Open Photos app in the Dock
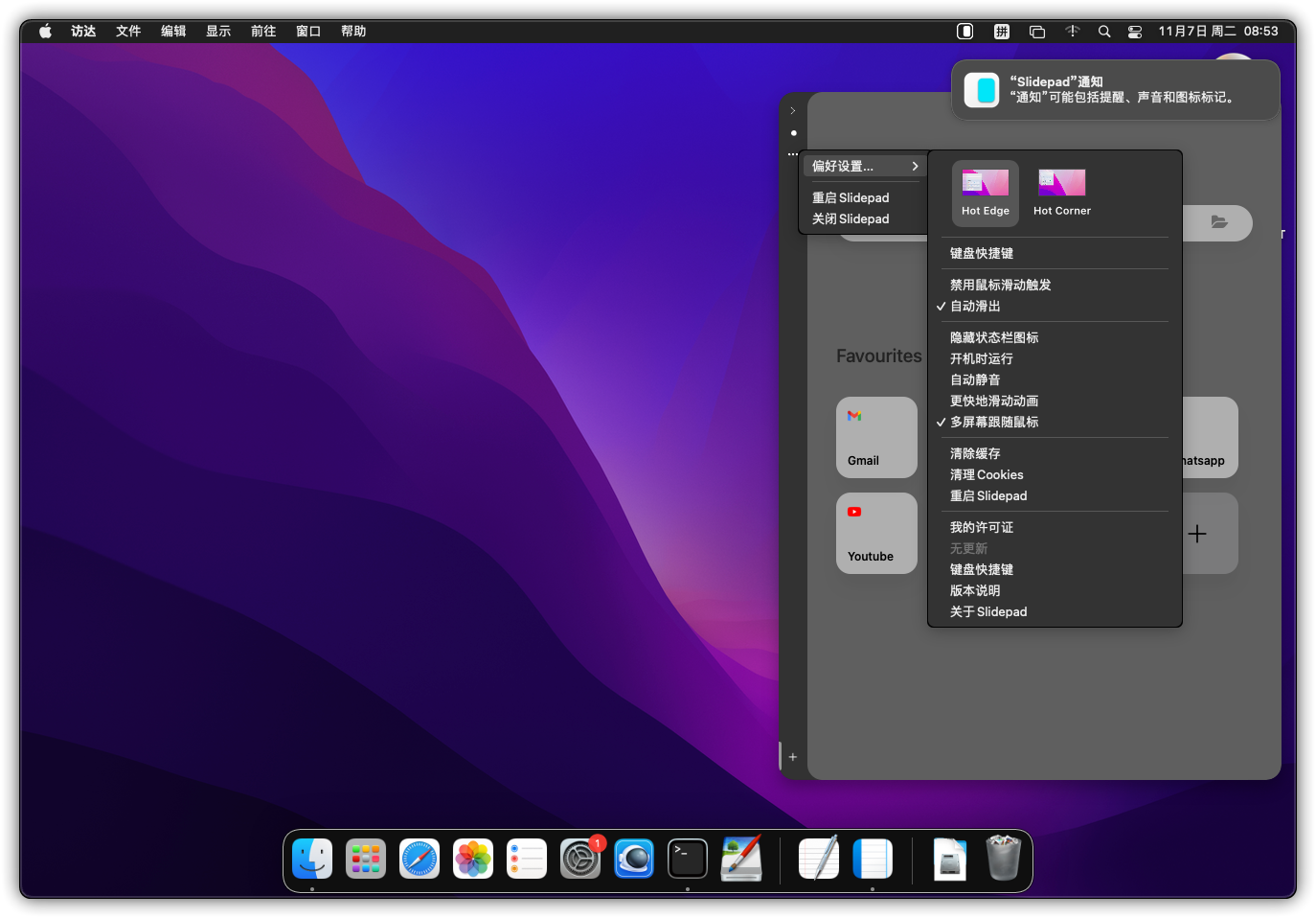Viewport: 1316px width, 918px height. click(x=473, y=859)
